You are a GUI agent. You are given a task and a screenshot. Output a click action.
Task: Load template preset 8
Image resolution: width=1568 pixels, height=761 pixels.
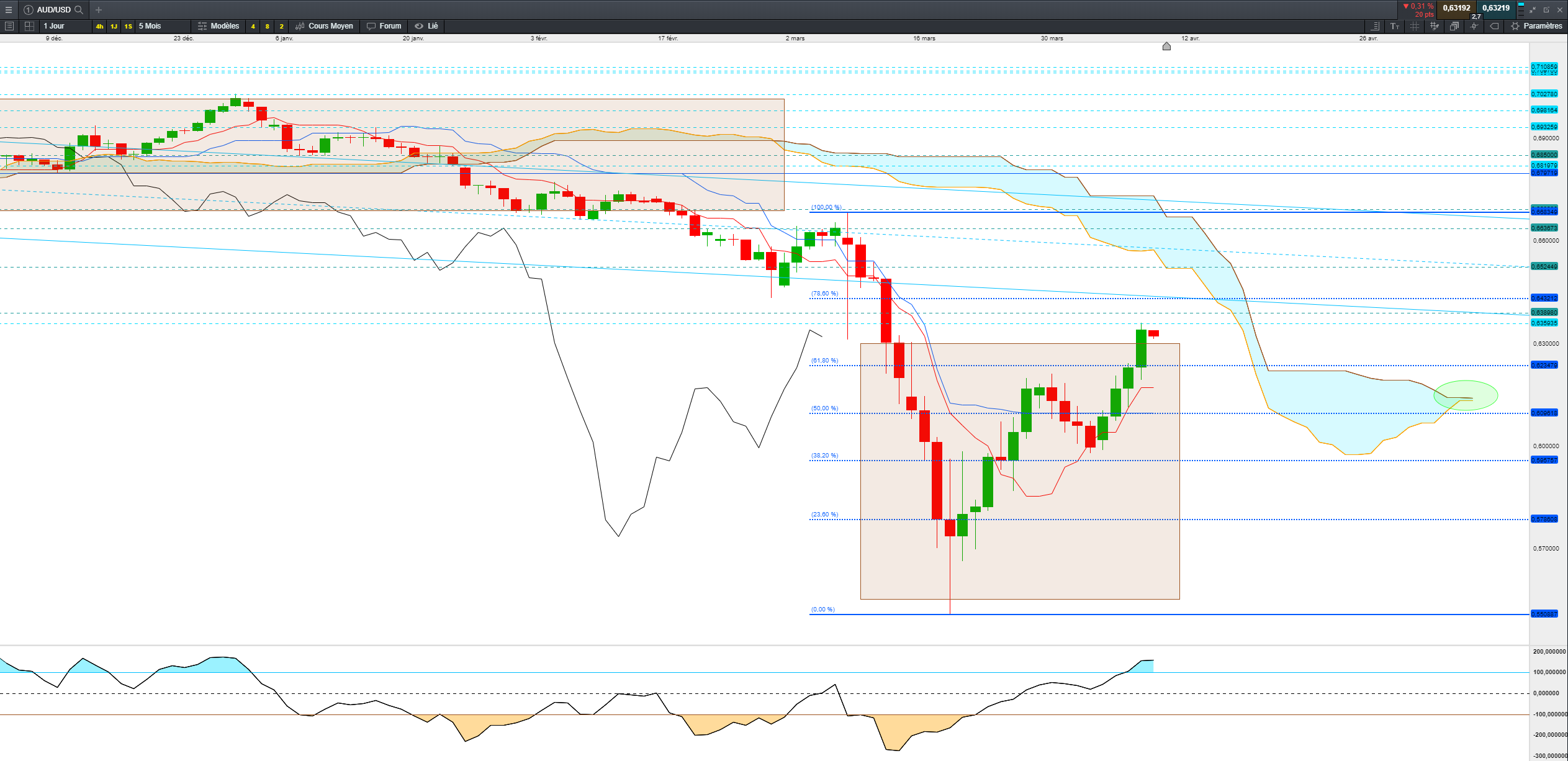pyautogui.click(x=267, y=26)
